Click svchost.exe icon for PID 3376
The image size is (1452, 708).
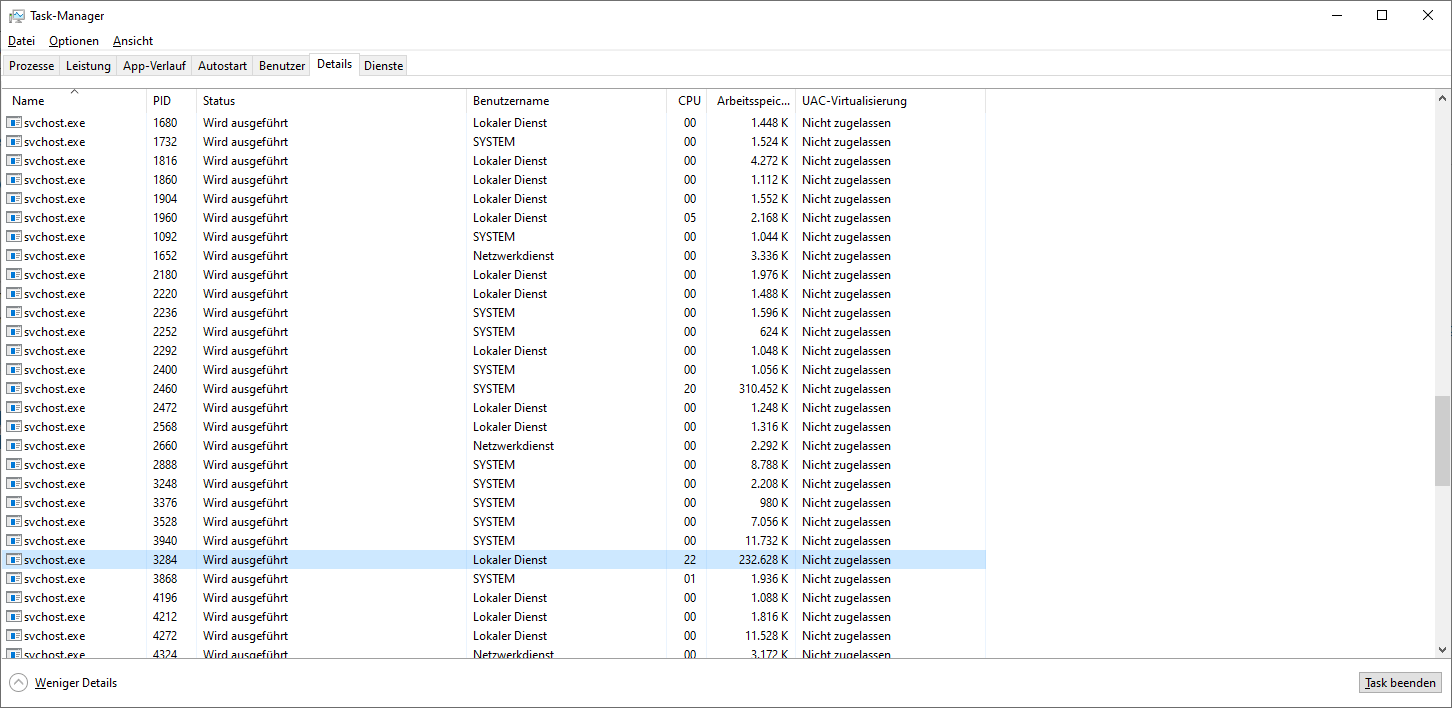click(14, 503)
